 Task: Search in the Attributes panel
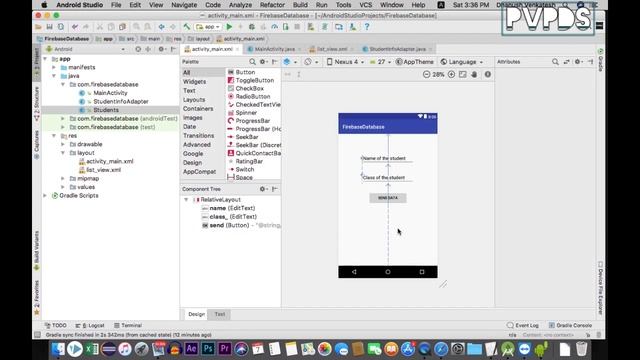555,62
